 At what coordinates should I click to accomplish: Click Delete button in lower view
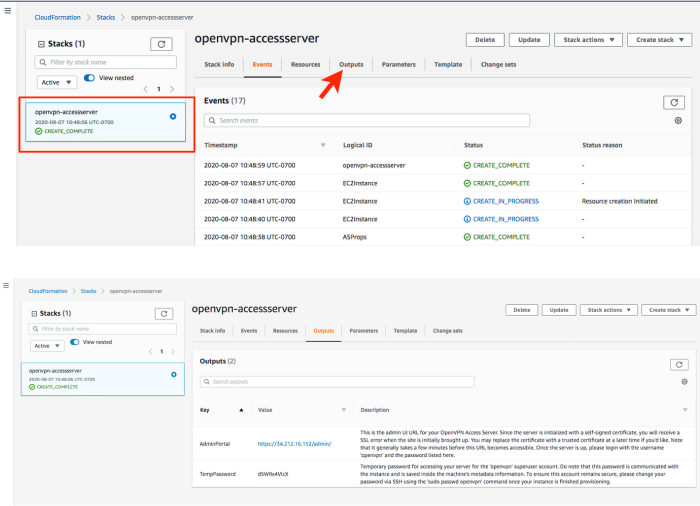pos(521,310)
